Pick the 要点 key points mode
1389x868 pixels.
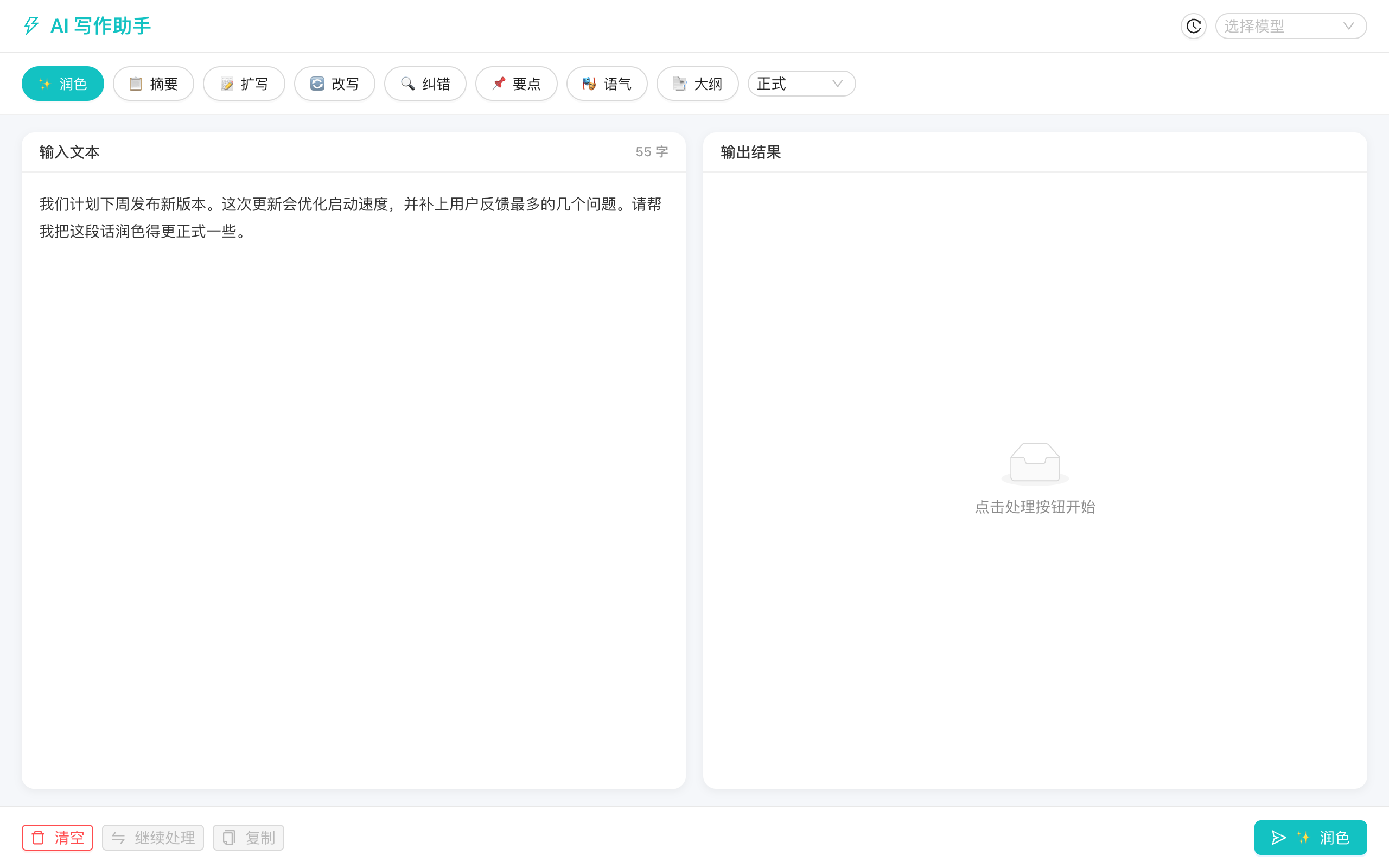pos(516,84)
